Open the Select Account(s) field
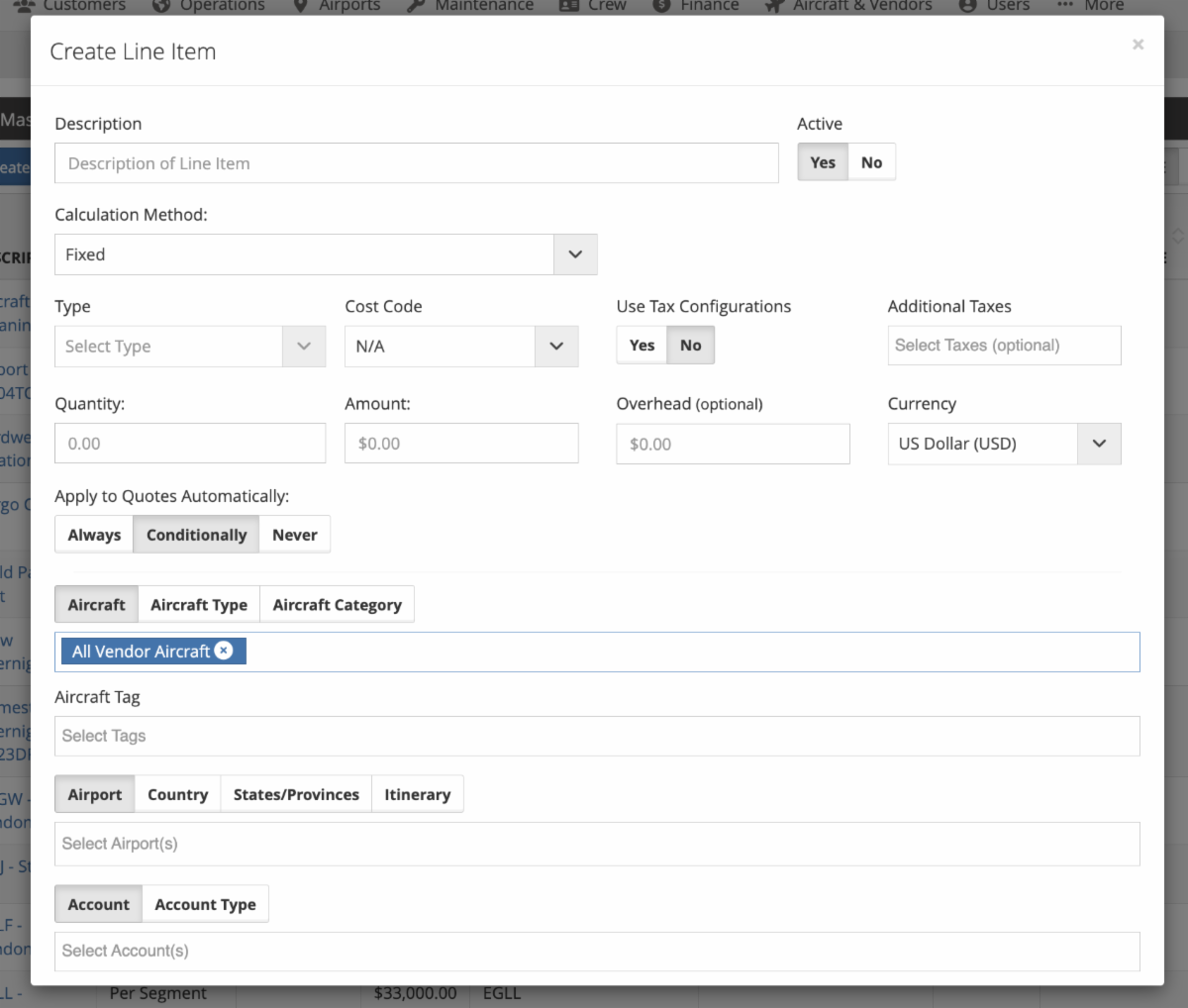This screenshot has height=1008, width=1188. click(x=597, y=951)
